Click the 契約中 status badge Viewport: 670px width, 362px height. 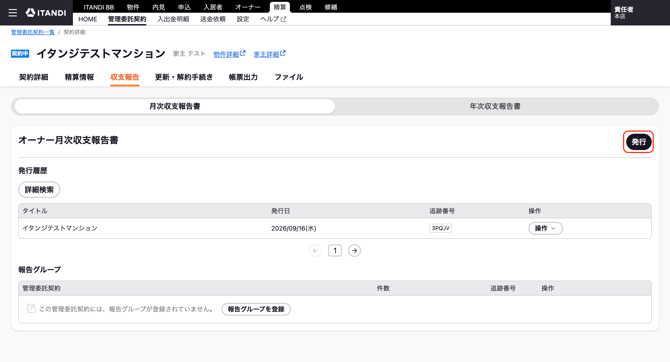coord(20,54)
